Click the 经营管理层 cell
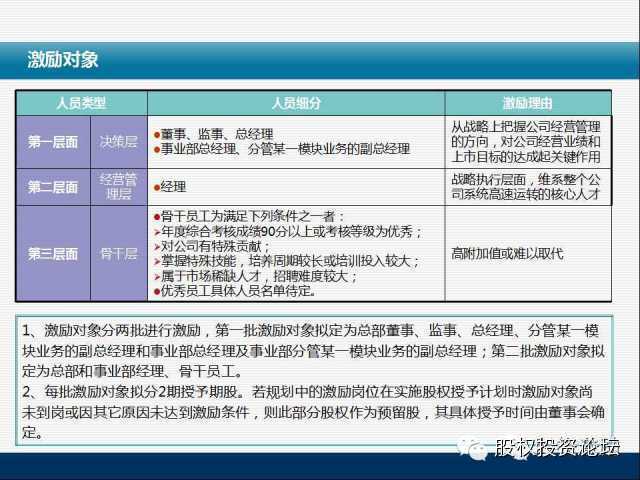 [118, 187]
